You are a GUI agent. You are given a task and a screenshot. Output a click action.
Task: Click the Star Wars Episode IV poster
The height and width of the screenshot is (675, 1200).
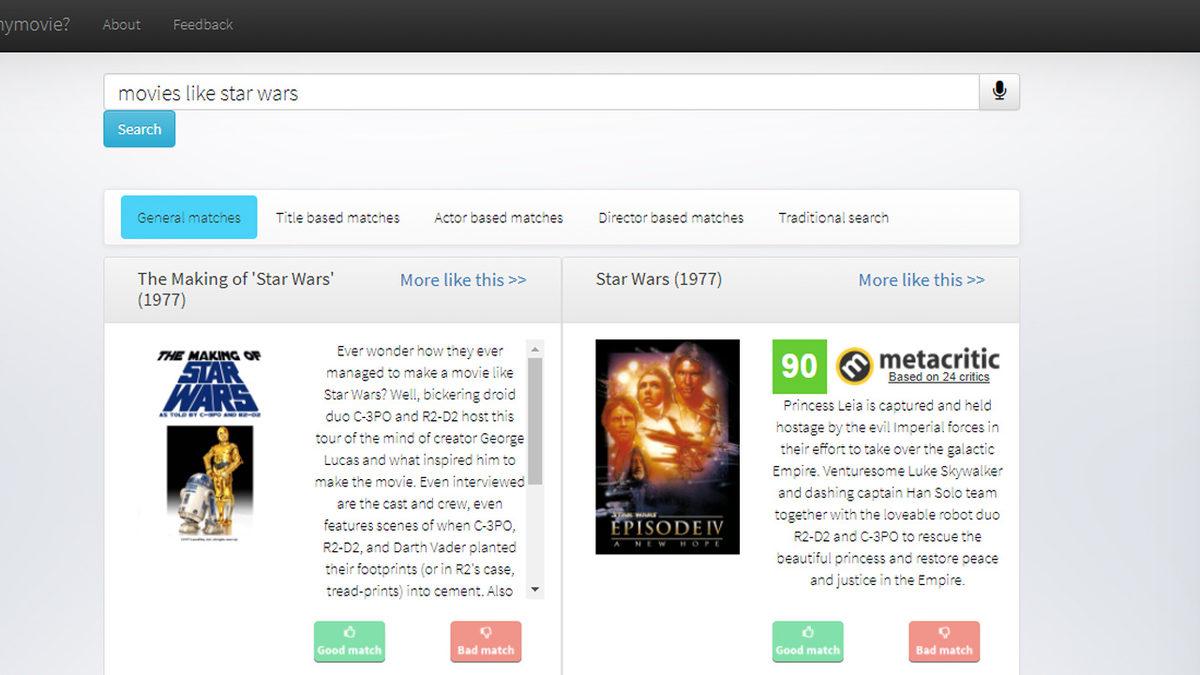pos(667,446)
